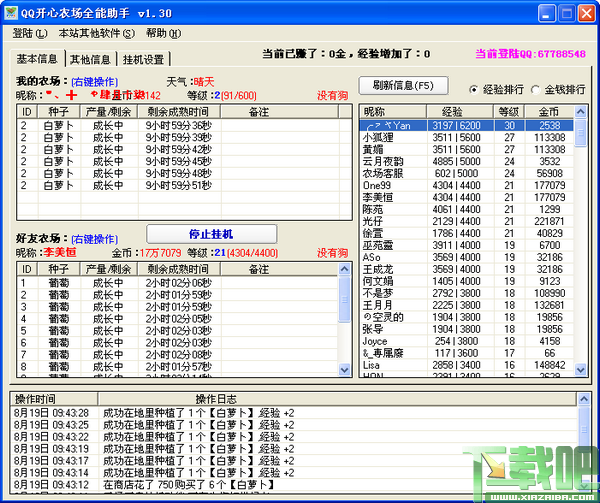
Task: Sort ranking list by 等级 column header
Action: point(509,112)
